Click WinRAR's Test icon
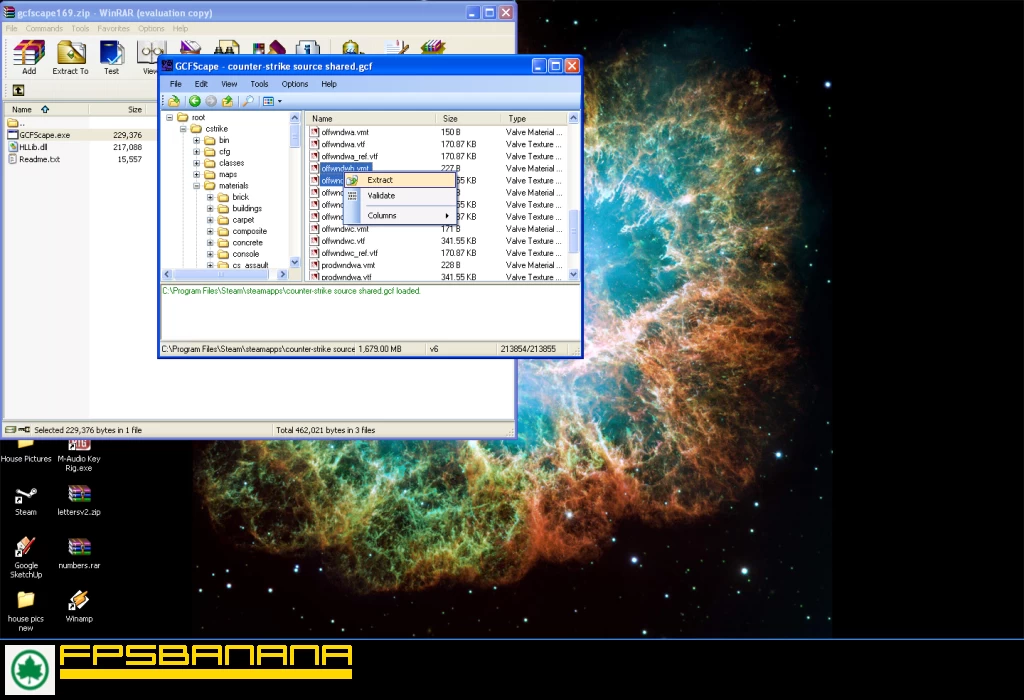1024x700 pixels. click(111, 56)
